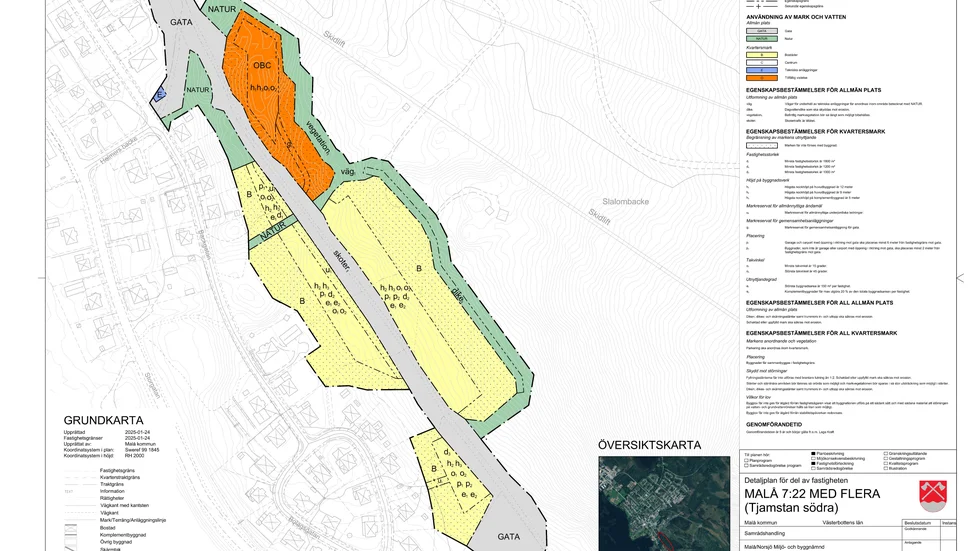
Task: Click the B label in the yellow area beside dike
Action: coord(419,269)
